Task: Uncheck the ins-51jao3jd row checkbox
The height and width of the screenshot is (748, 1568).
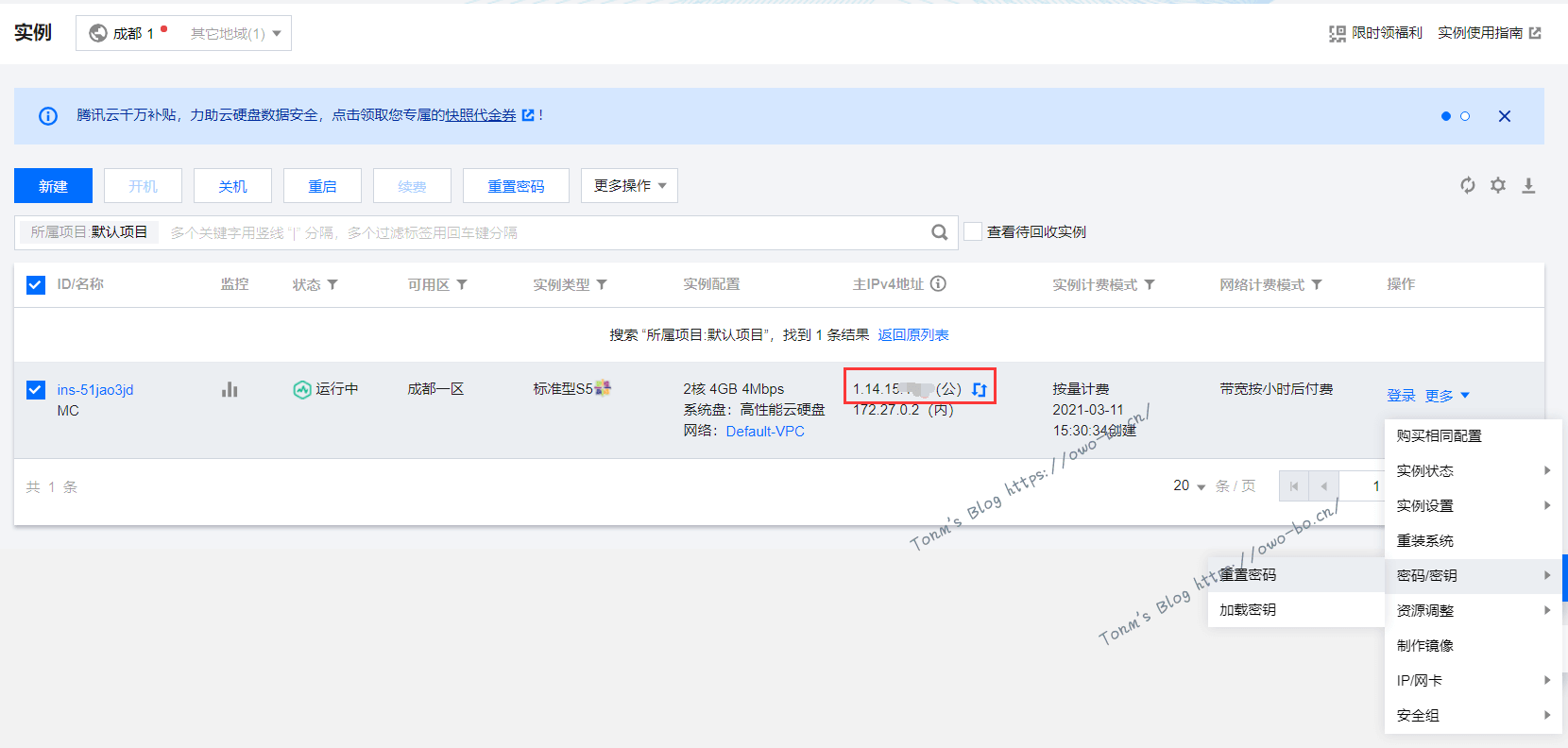Action: point(36,389)
